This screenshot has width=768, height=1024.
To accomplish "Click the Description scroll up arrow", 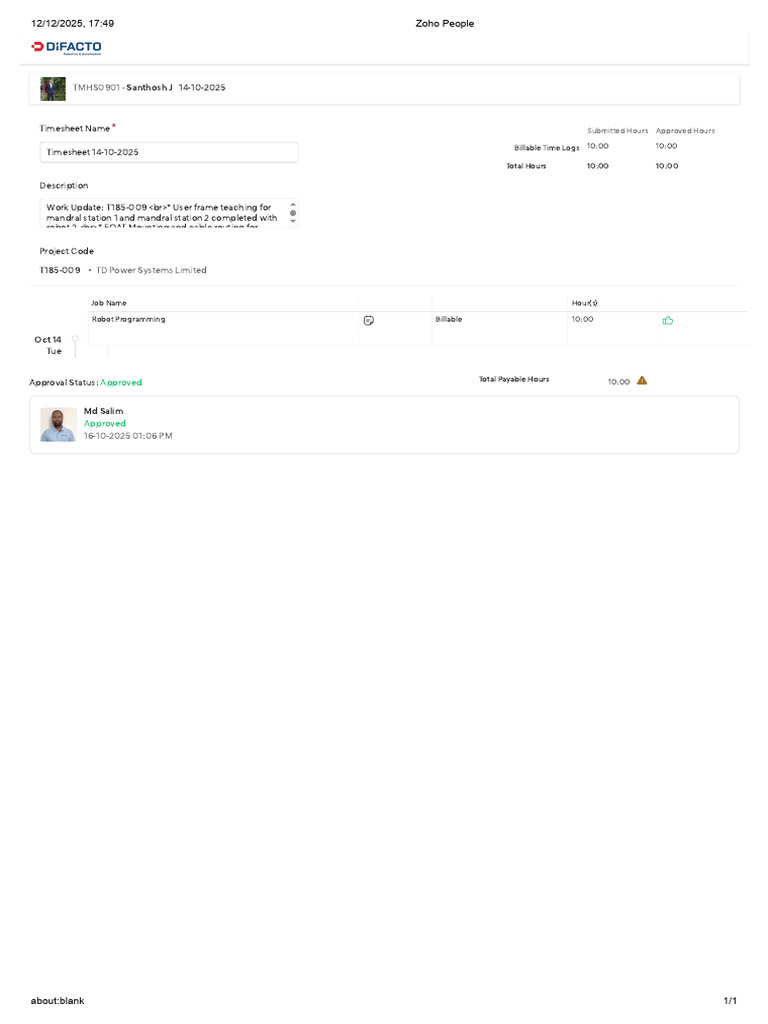I will [x=293, y=204].
